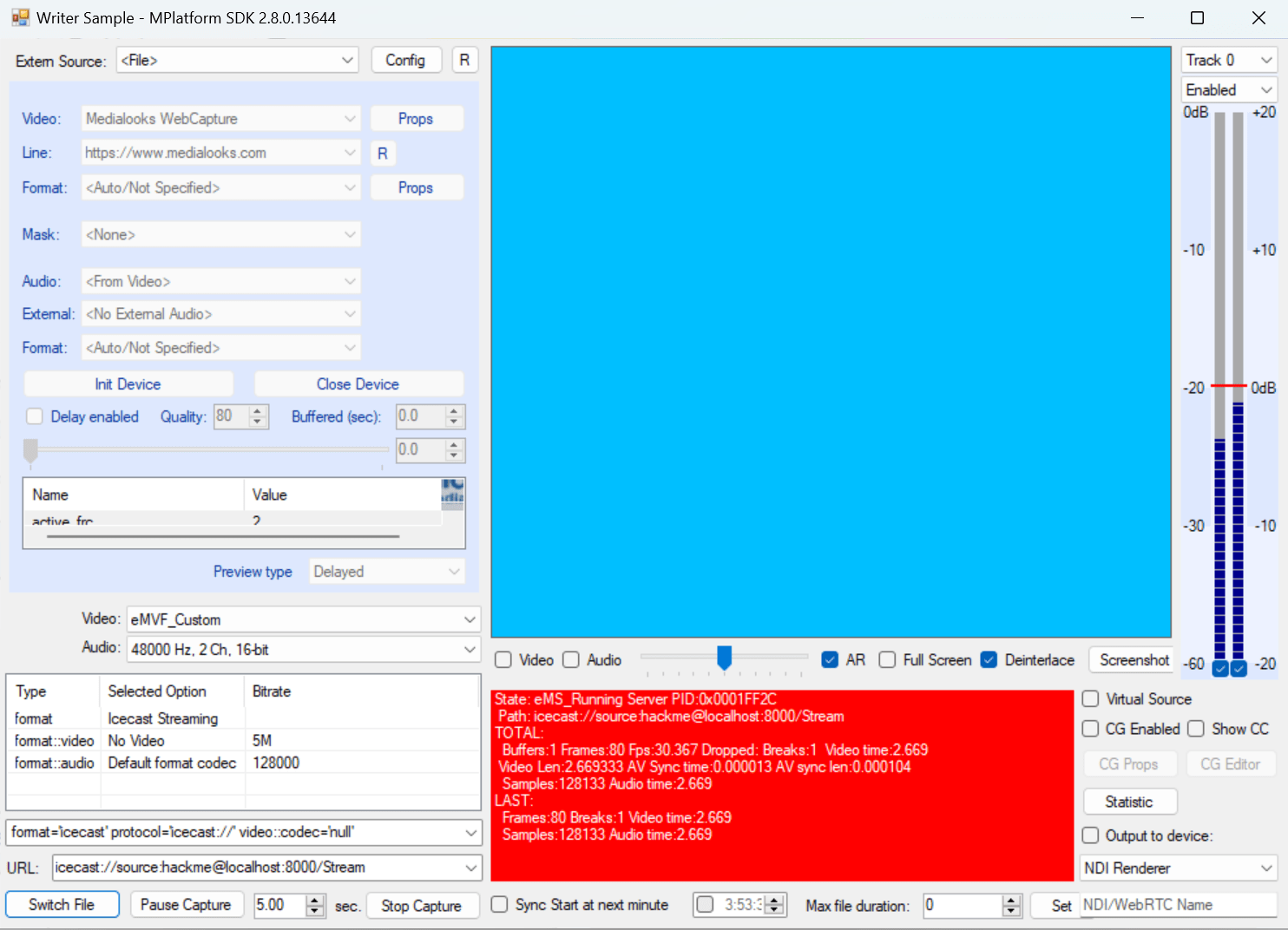Click the Init Device button
The width and height of the screenshot is (1288, 930).
pos(128,383)
